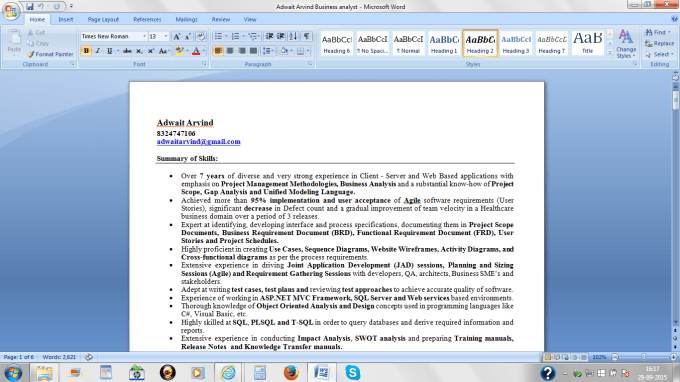
Task: Apply Normal style
Action: (x=408, y=43)
